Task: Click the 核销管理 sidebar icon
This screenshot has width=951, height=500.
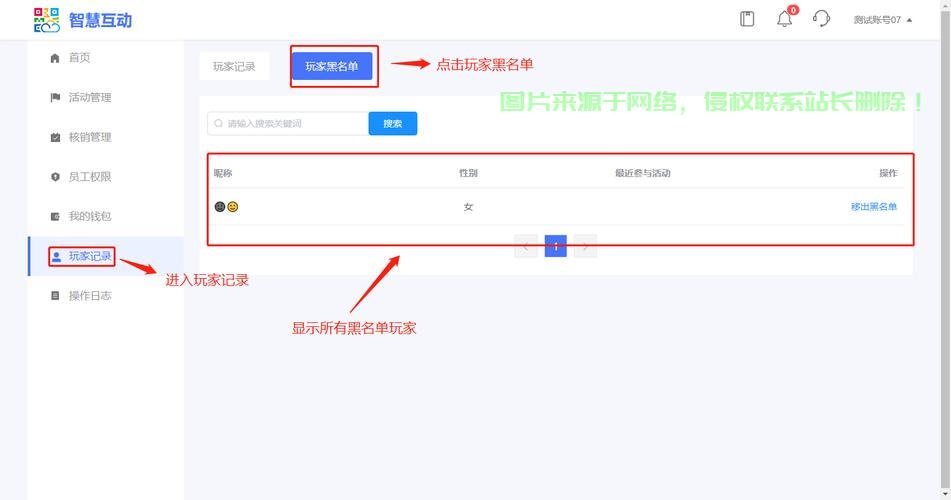Action: [x=55, y=137]
